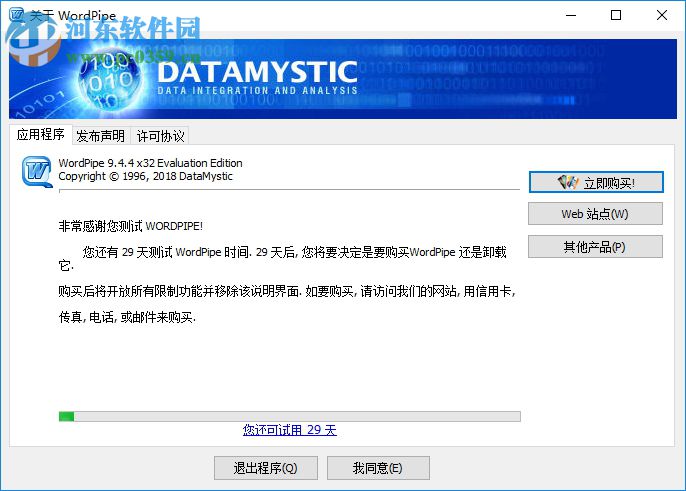Open the Web 站点(W) button
Screen dimensions: 686x491
click(x=595, y=214)
